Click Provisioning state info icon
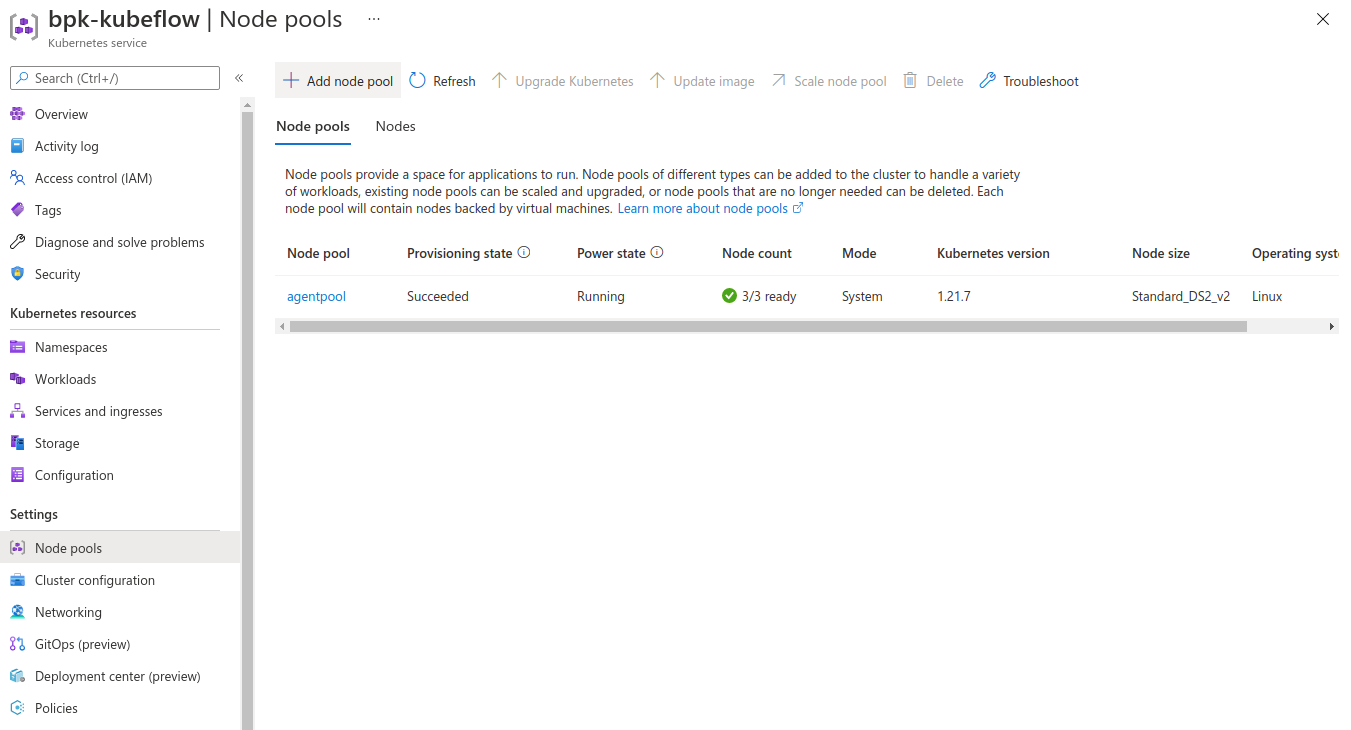Image resolution: width=1351 pixels, height=730 pixels. (x=524, y=253)
